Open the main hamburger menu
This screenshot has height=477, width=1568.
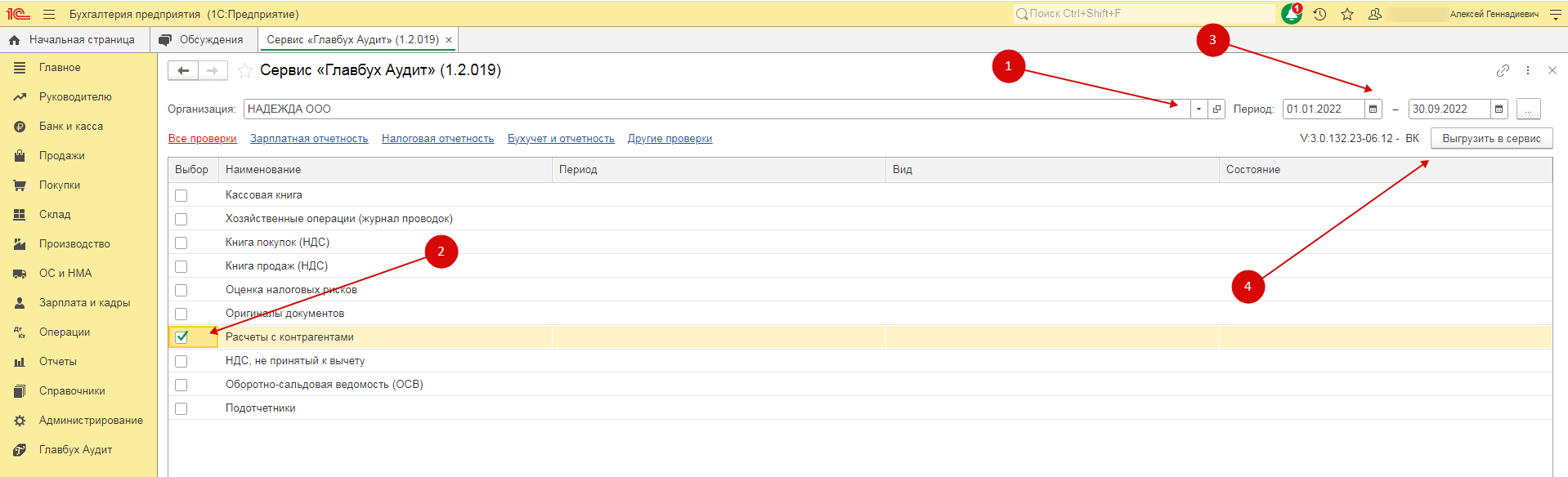[49, 14]
